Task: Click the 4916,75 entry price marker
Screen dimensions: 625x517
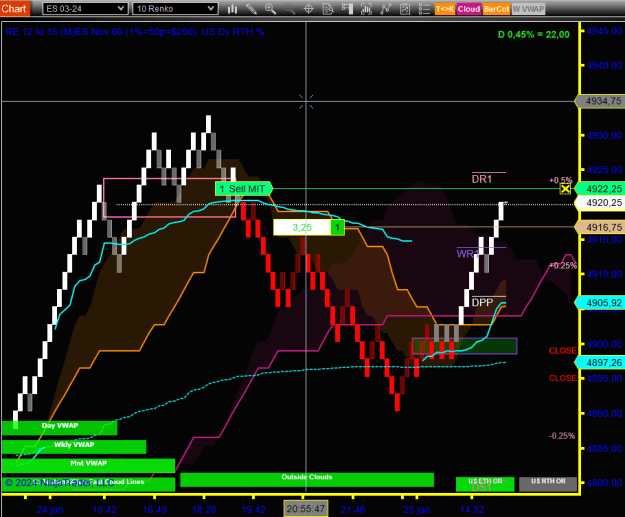Action: pyautogui.click(x=601, y=227)
